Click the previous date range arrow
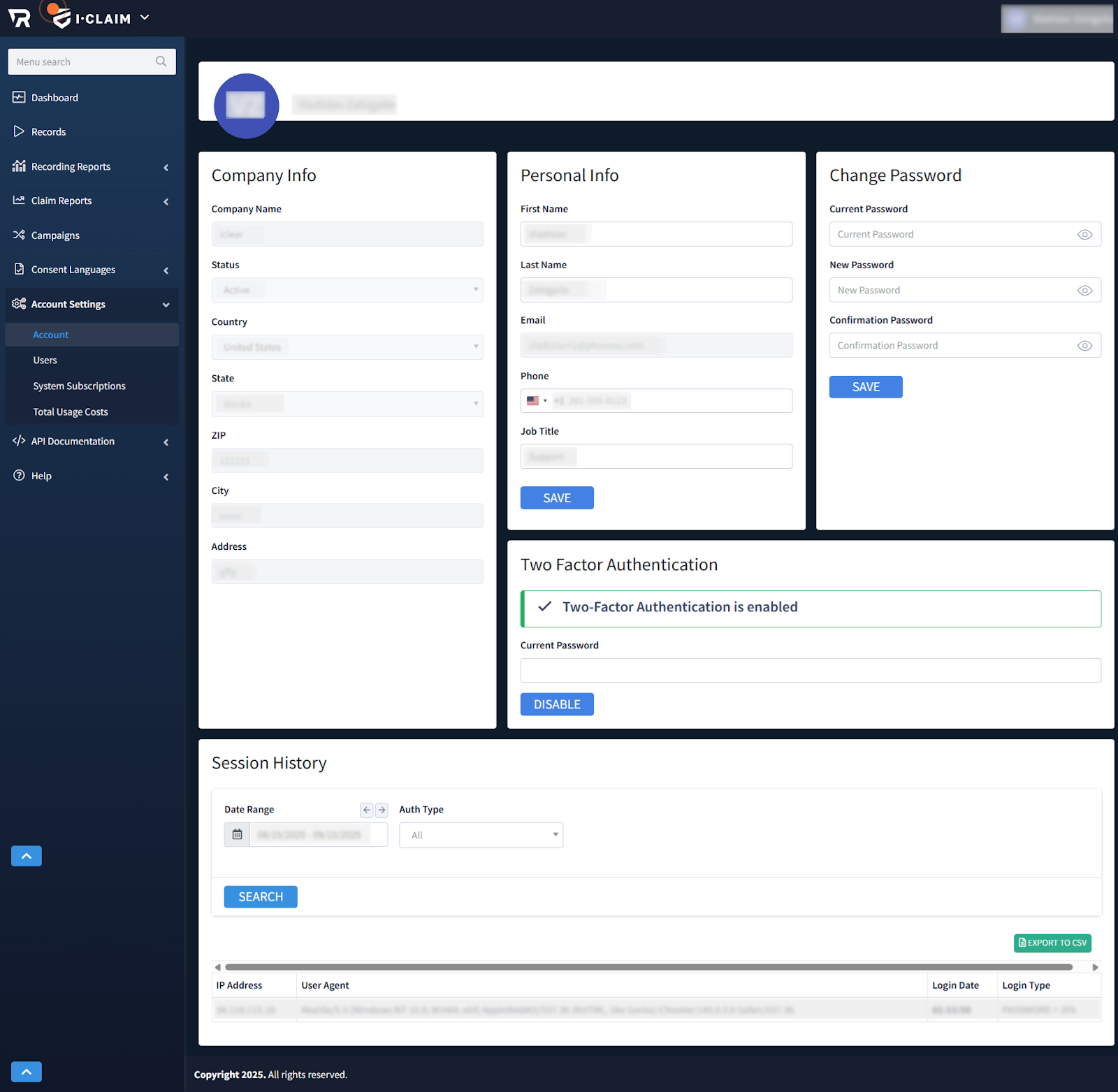Screen dimensions: 1118x1092 [367, 810]
